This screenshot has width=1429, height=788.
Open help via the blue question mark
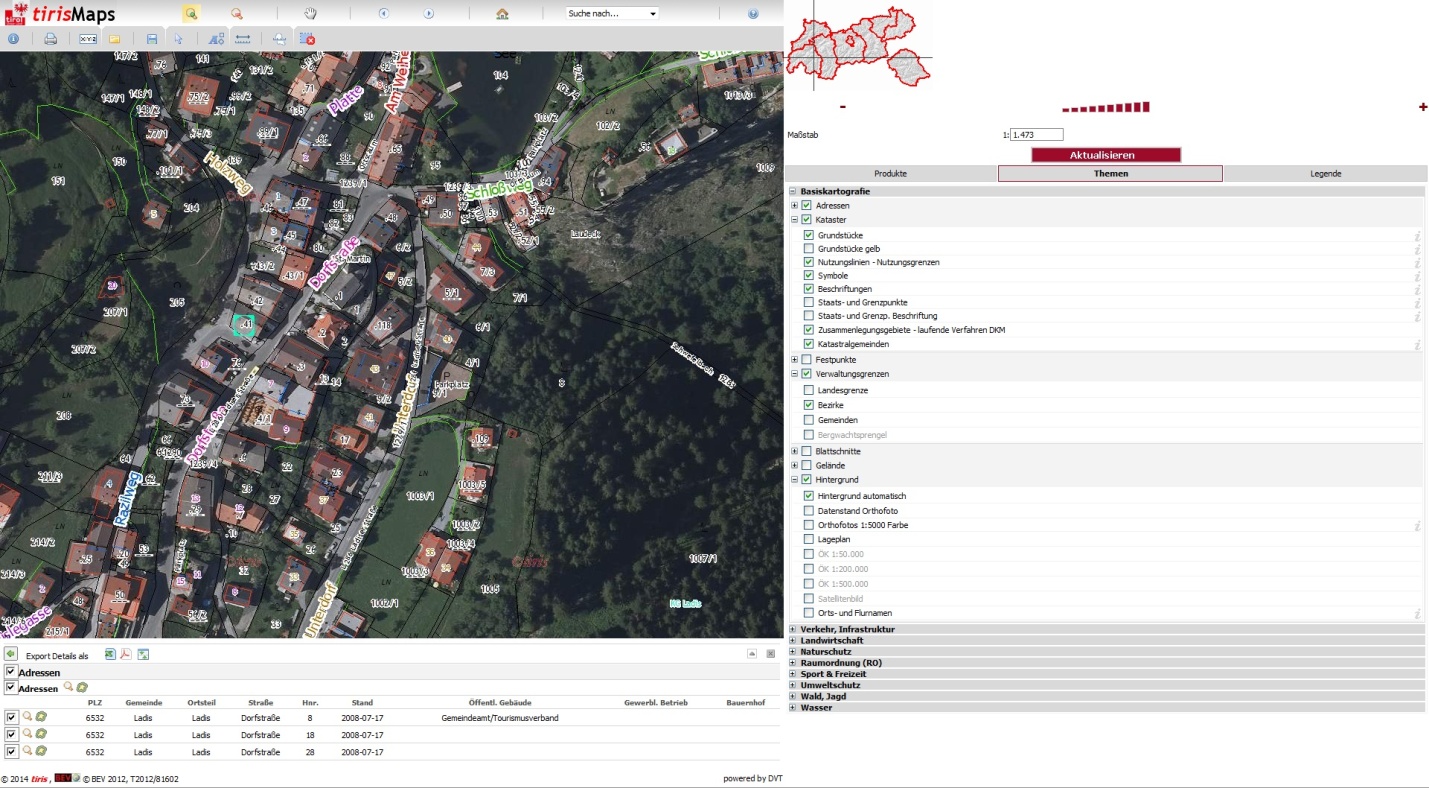pyautogui.click(x=753, y=14)
